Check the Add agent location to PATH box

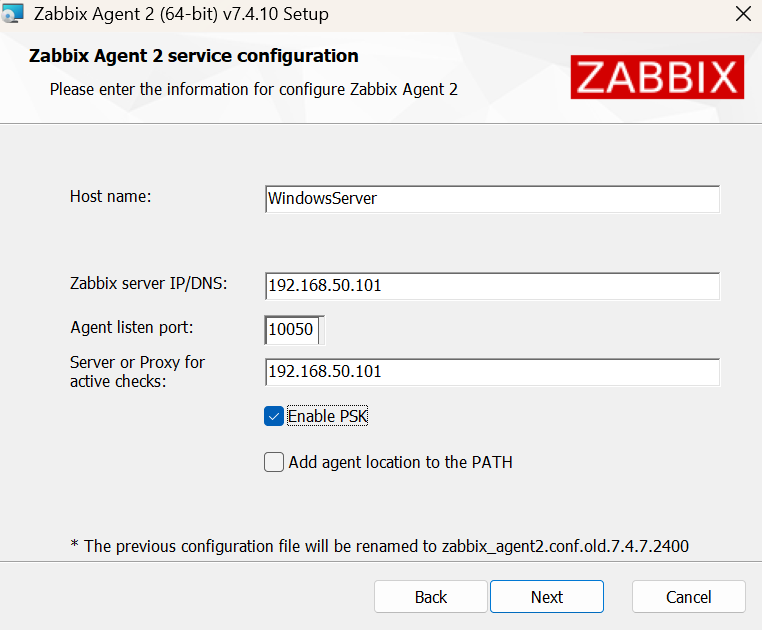(x=274, y=462)
